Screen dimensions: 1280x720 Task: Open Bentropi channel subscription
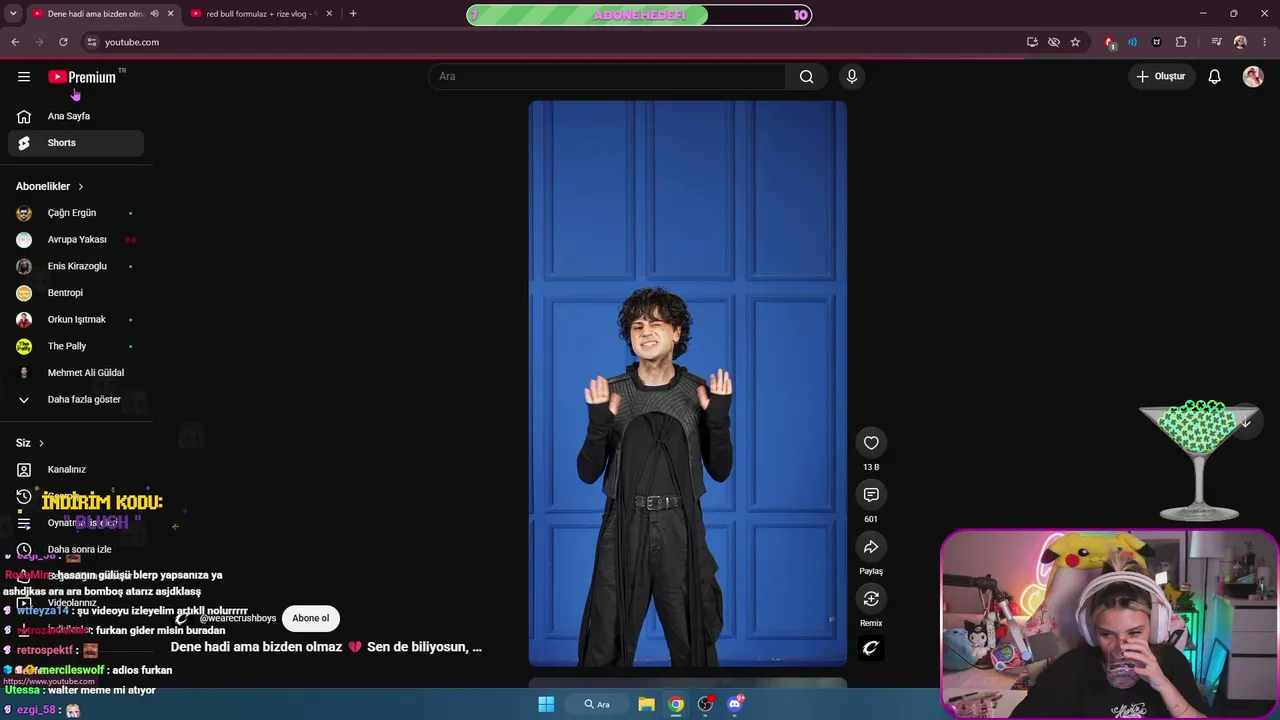pyautogui.click(x=76, y=293)
